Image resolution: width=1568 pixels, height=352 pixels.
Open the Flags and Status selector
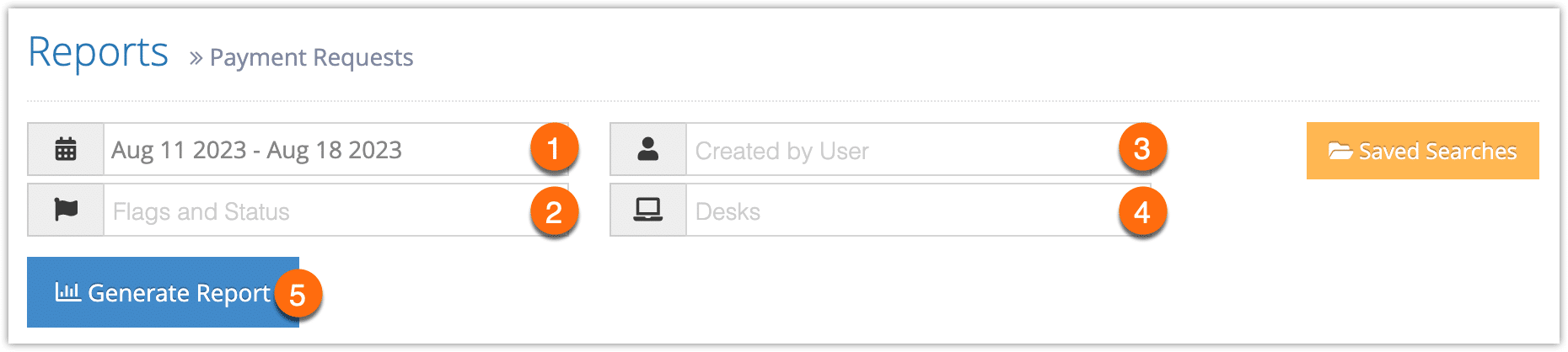point(336,210)
